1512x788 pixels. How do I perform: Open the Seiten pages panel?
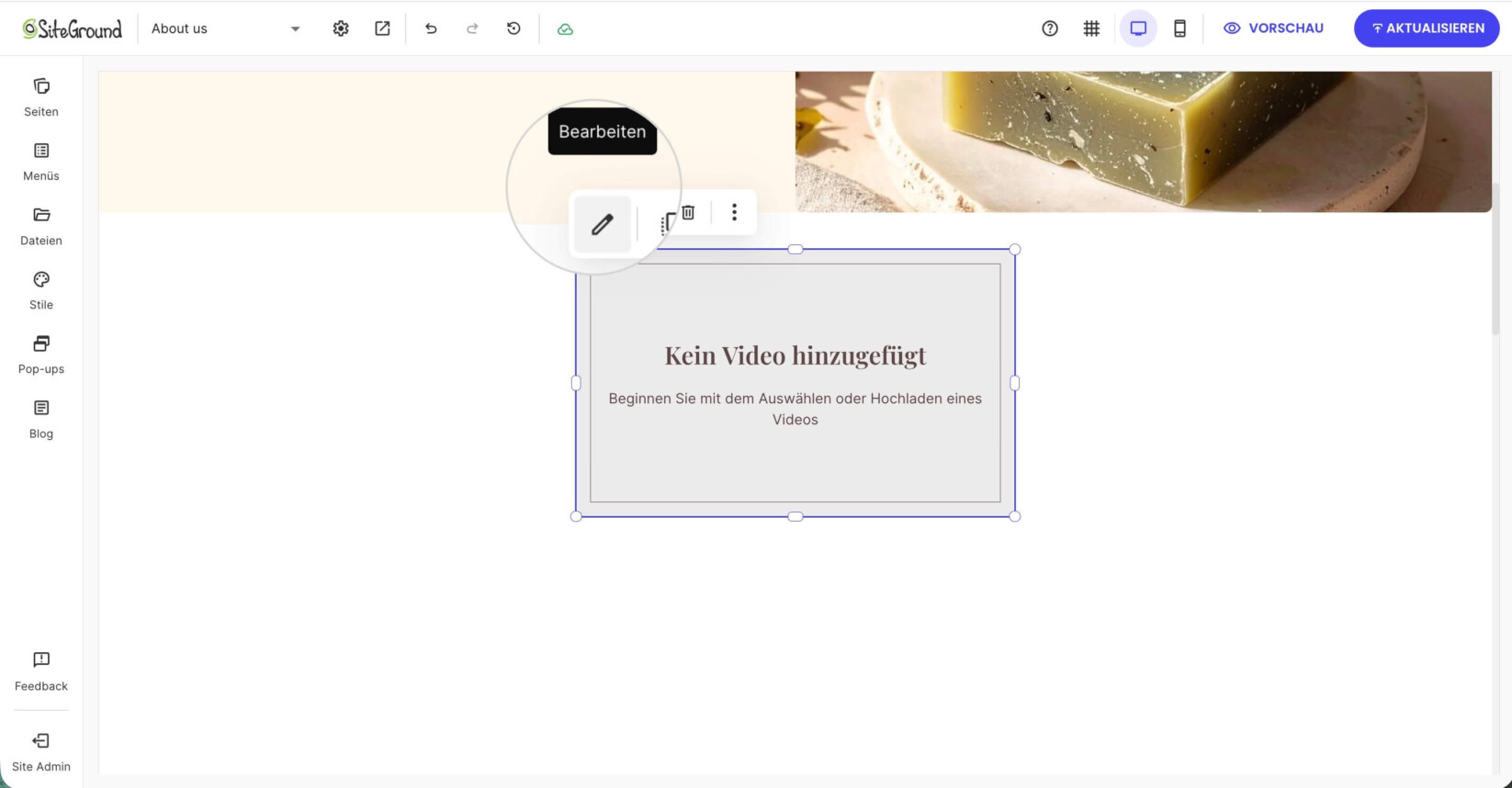point(41,97)
